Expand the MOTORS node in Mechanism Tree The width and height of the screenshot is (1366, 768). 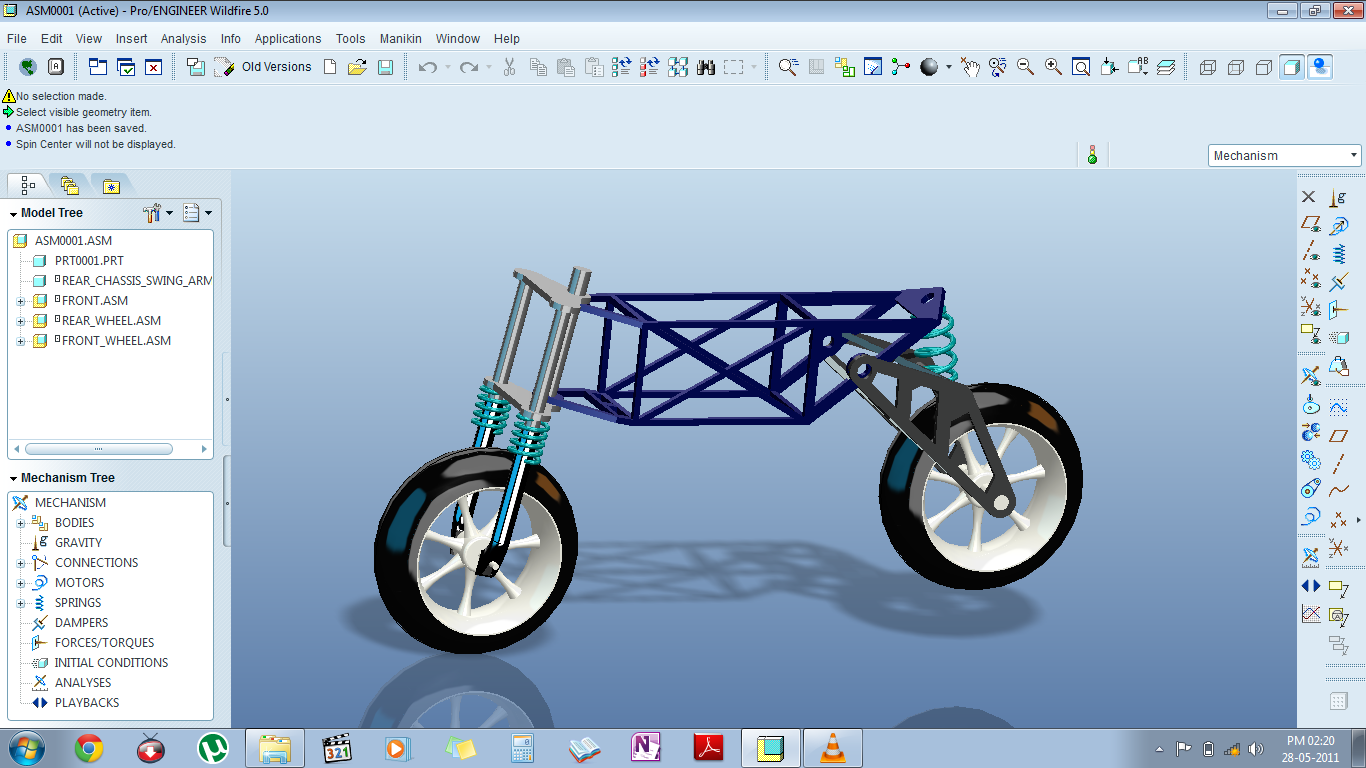point(20,583)
